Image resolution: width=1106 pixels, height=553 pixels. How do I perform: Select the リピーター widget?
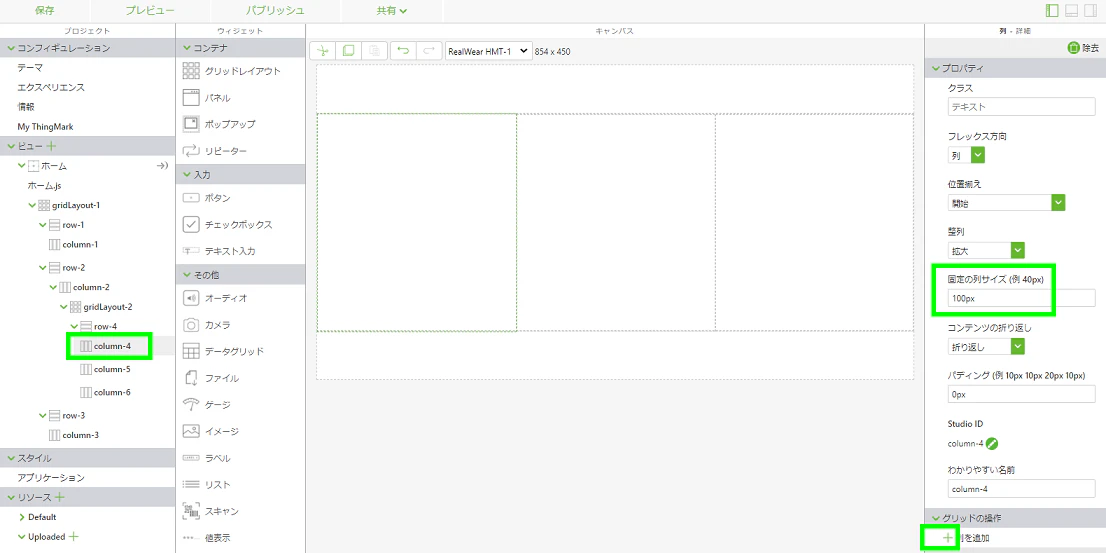(214, 151)
